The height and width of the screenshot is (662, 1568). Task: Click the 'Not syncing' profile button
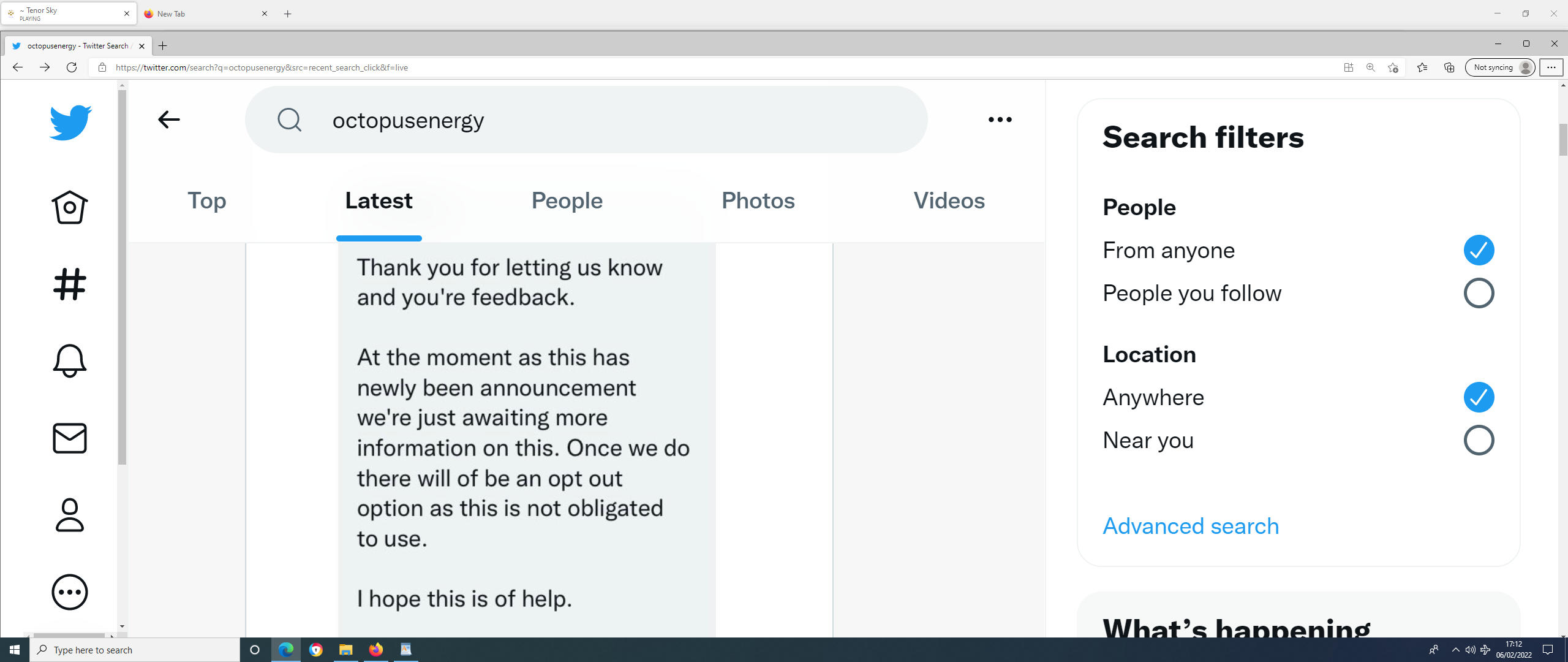coord(1500,67)
